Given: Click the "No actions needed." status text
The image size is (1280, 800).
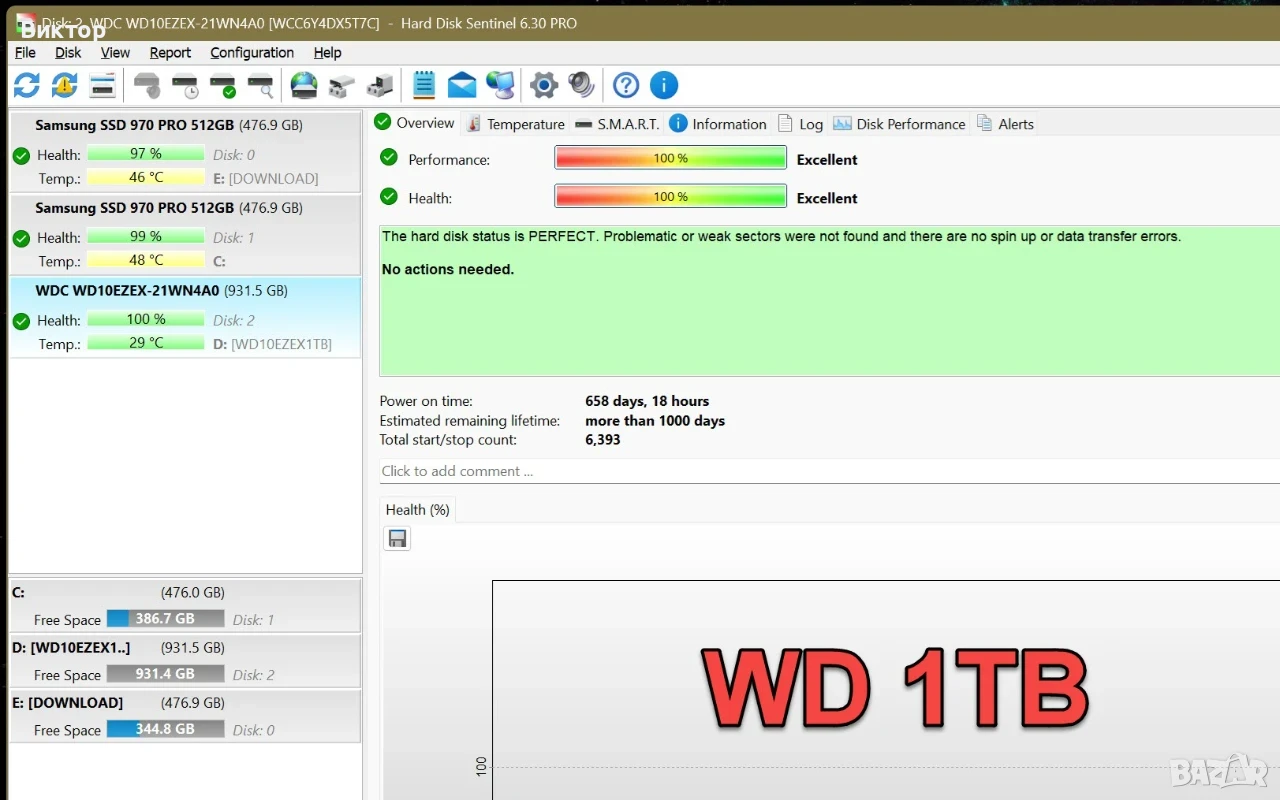Looking at the screenshot, I should (448, 269).
